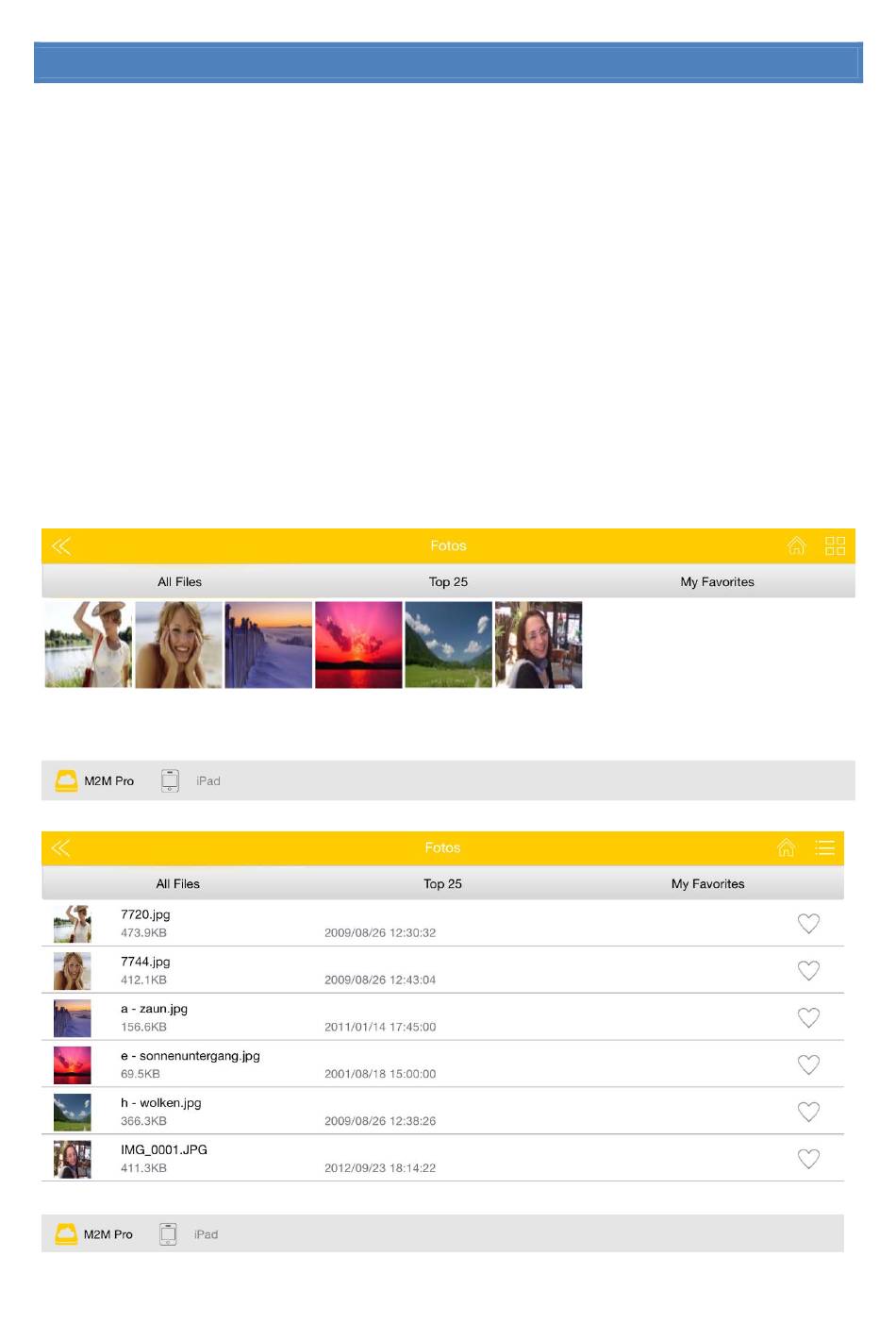Select iPad device icon in lower bottom bar
The height and width of the screenshot is (1340, 896).
coord(168,1233)
